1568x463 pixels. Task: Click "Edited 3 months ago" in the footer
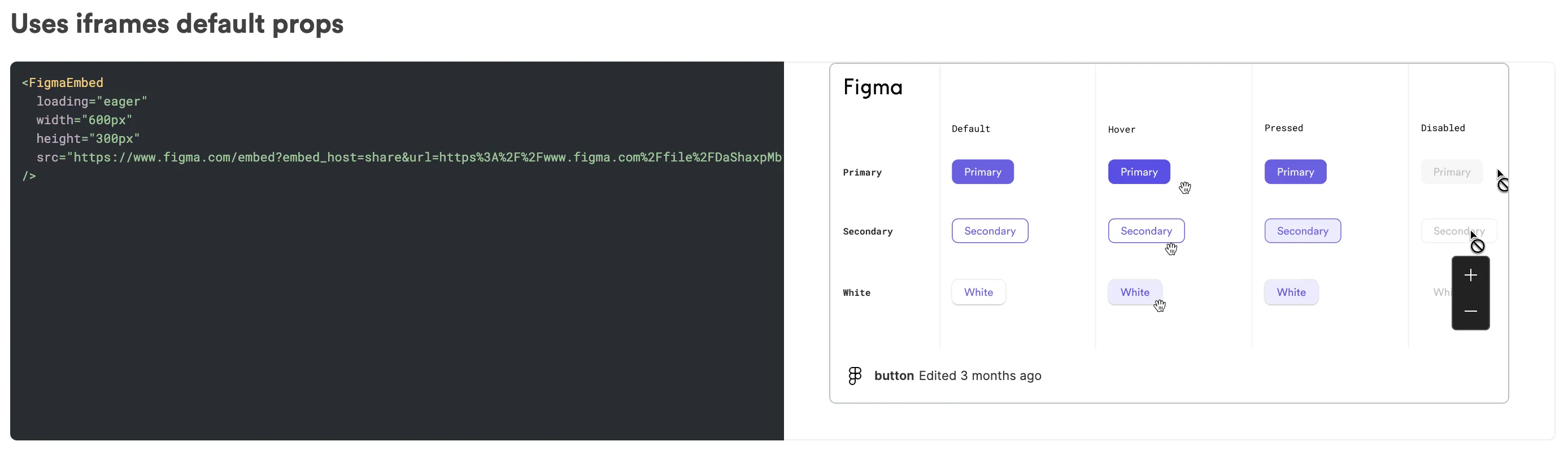point(981,375)
